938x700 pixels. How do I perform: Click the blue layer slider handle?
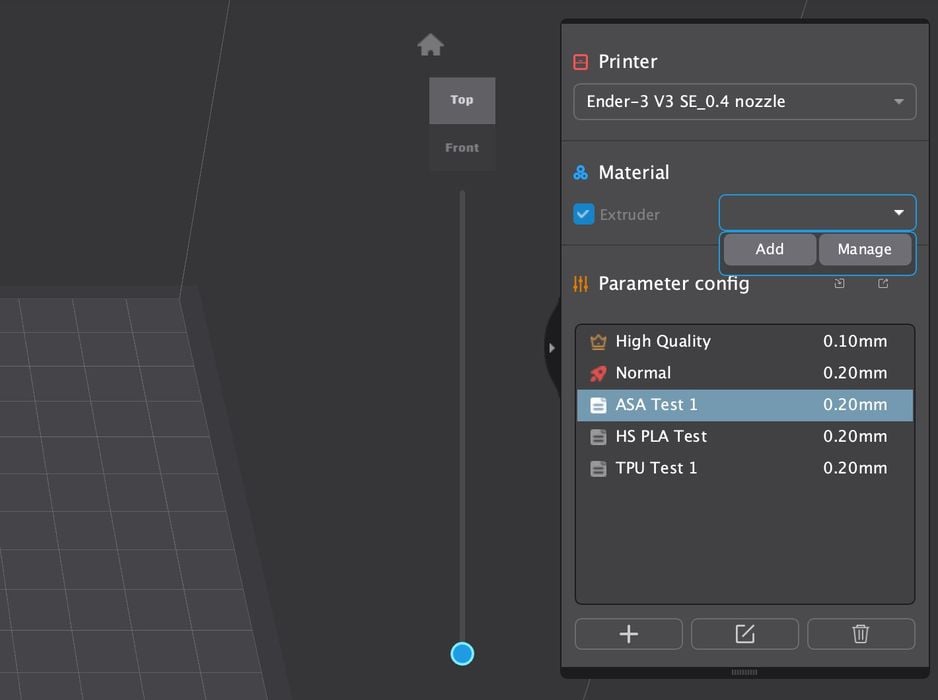coord(462,654)
